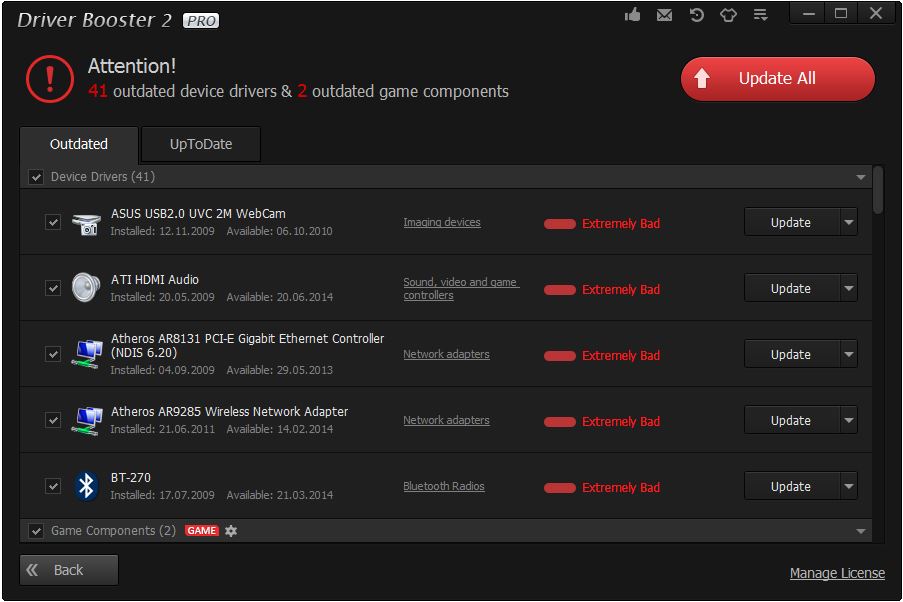Update the ASUS USB2.0 UVC WebCam driver
Screen dimensions: 903x602
coord(792,222)
